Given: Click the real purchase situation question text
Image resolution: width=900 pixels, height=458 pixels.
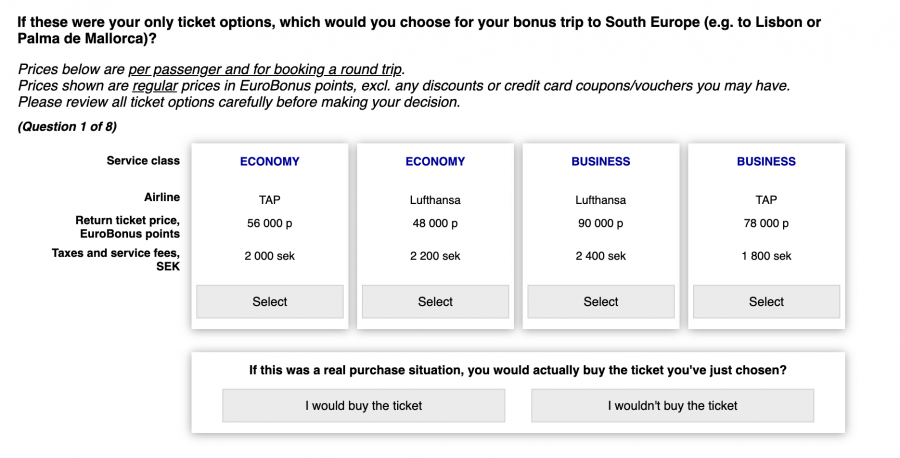Looking at the screenshot, I should point(517,370).
